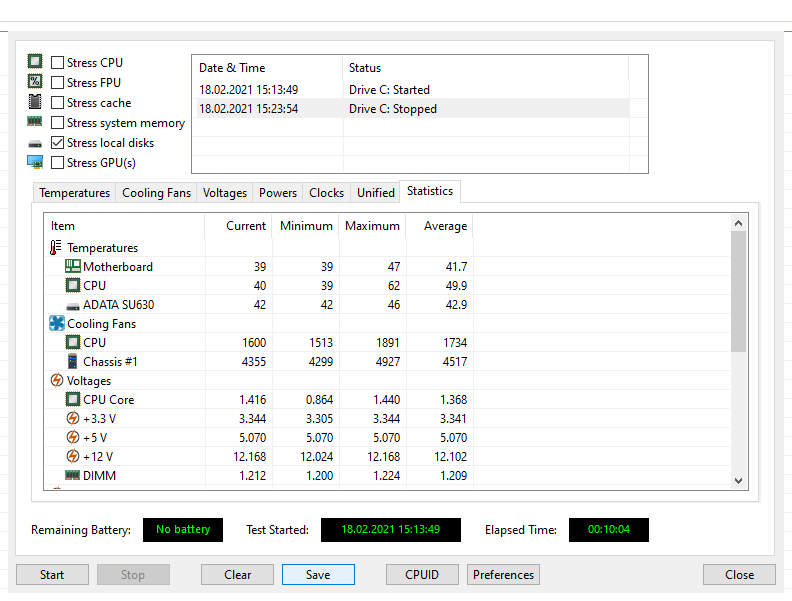Viewport: 792px width, 601px height.
Task: Select the 'Drive C: Started' log entry
Action: tap(389, 90)
